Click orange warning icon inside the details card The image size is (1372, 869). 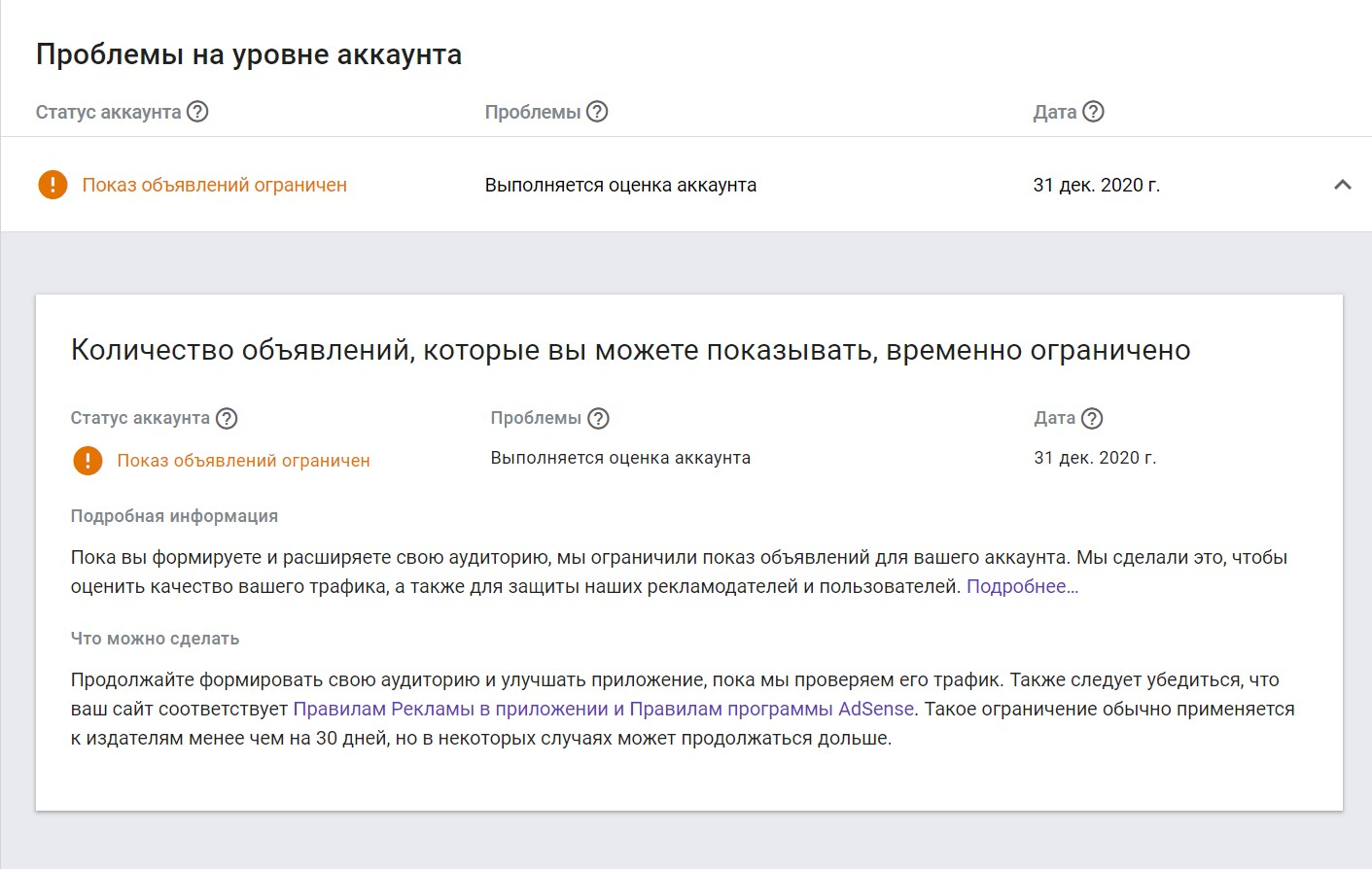tap(88, 461)
